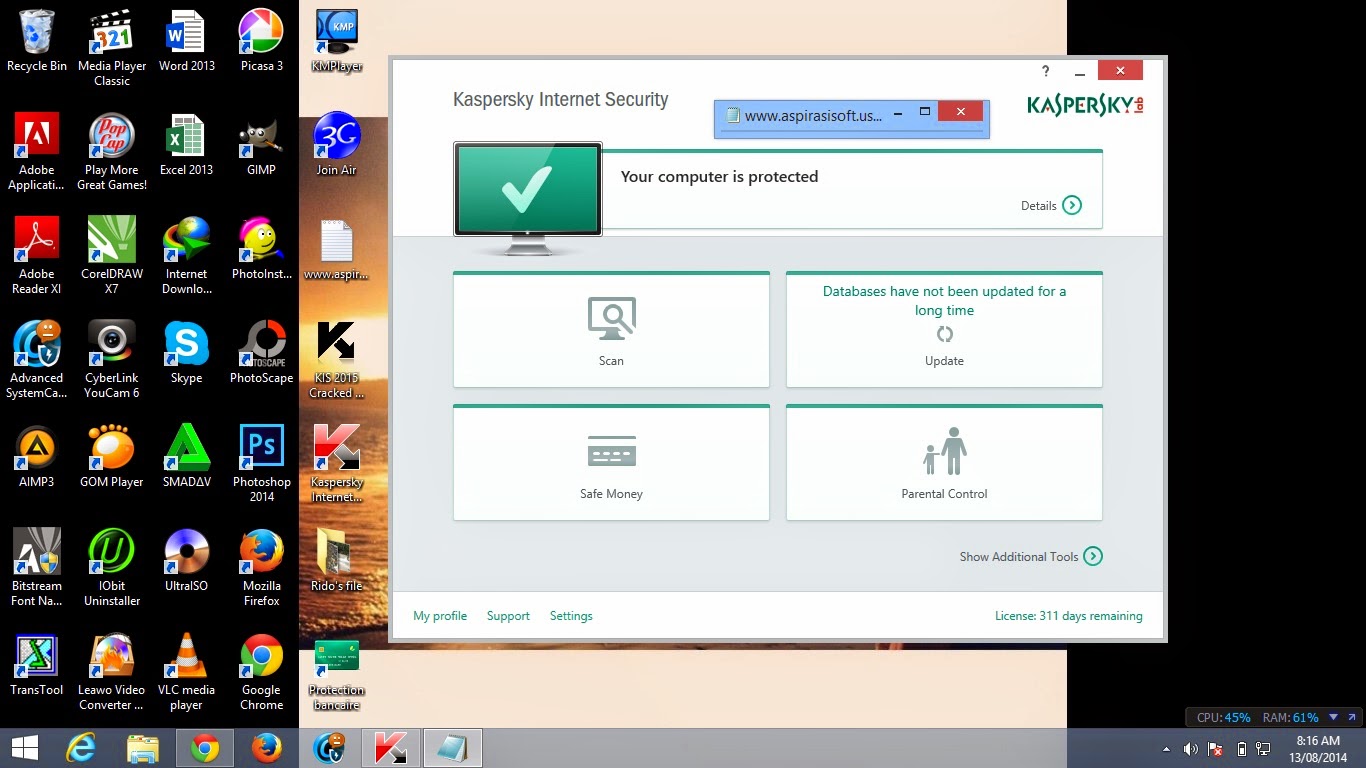Select Leawo Video Converter icon
Viewport: 1366px width, 768px height.
pos(112,671)
